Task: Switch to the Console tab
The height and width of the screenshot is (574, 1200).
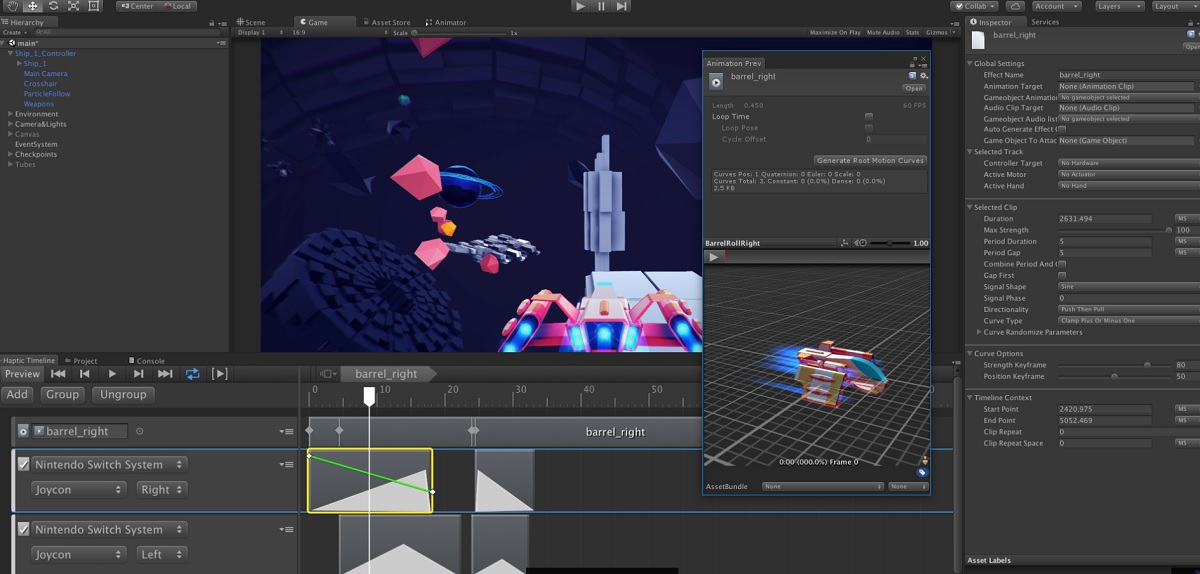Action: point(148,361)
